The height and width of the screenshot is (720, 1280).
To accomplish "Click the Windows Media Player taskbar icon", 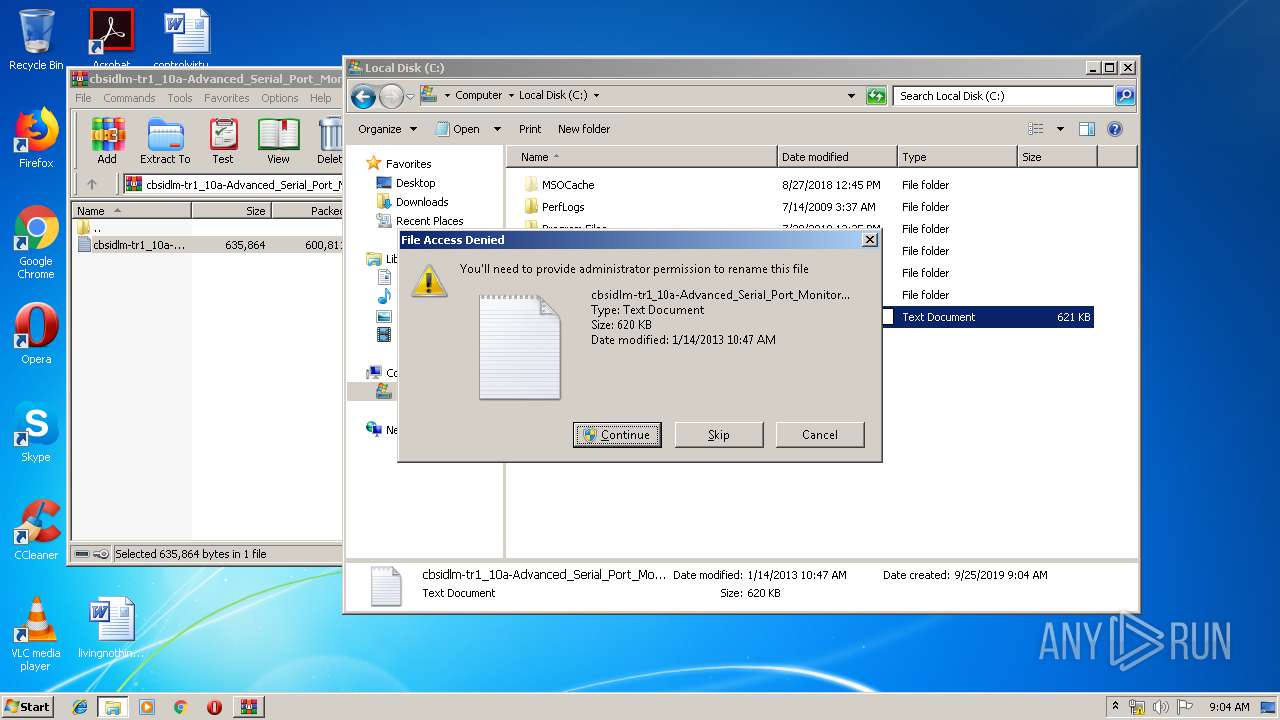I will coord(147,707).
